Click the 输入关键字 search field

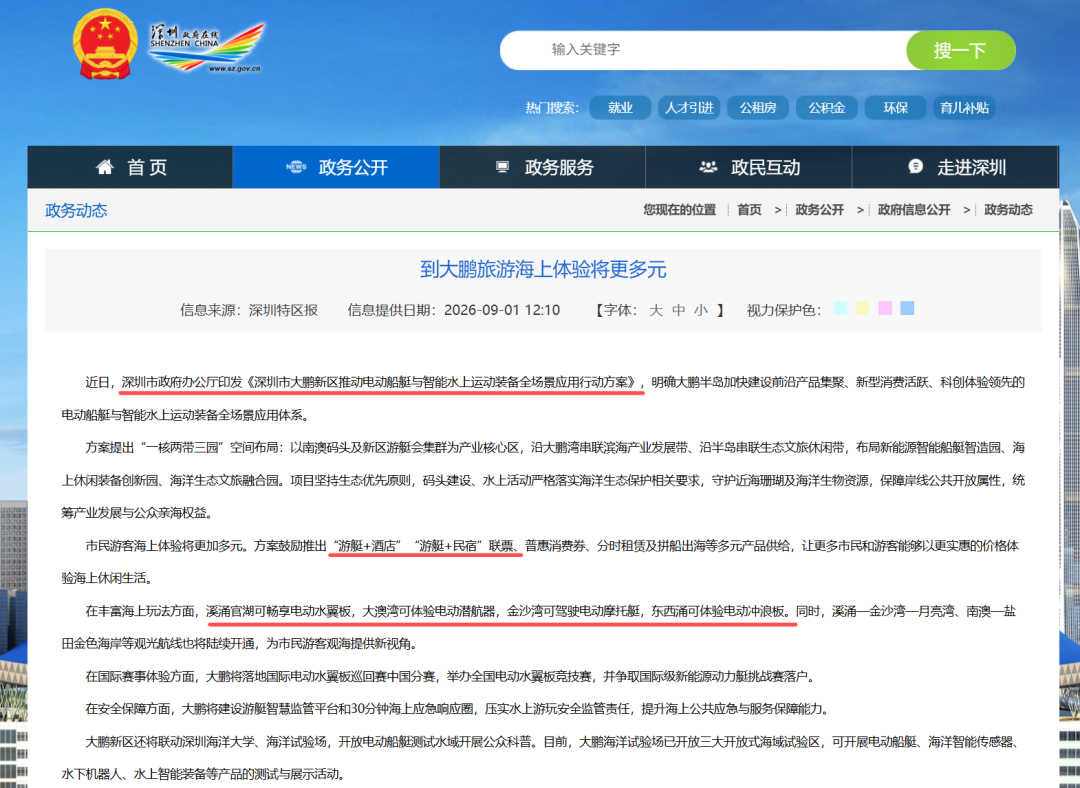pos(703,50)
